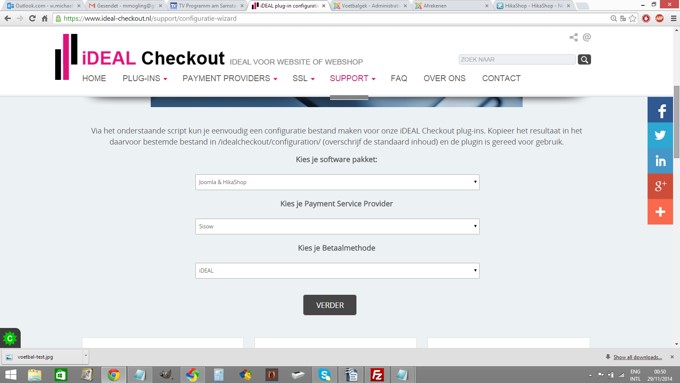Open the Chrome menu hamburger icon
This screenshot has height=383, width=680.
[673, 19]
